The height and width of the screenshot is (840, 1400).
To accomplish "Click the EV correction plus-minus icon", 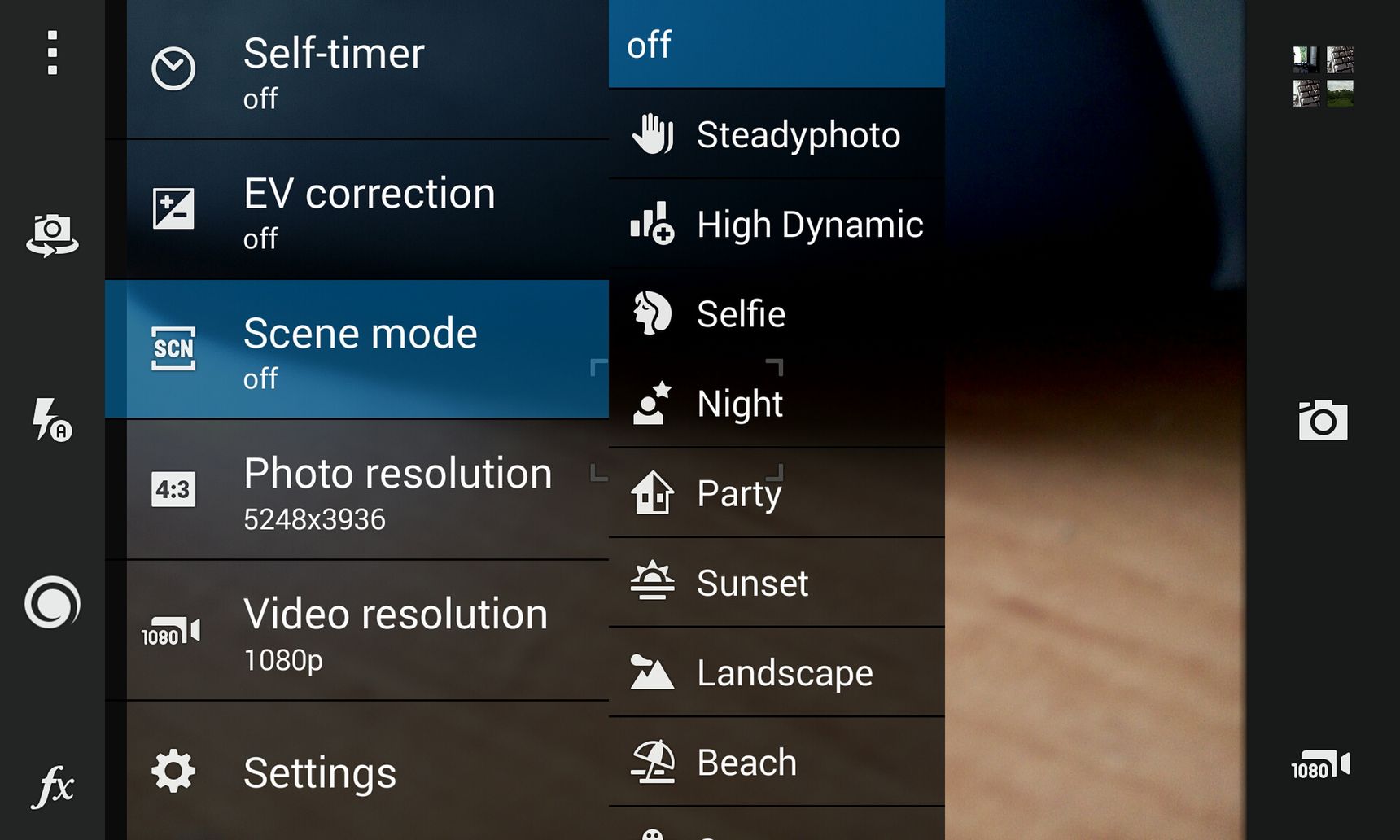I will [x=173, y=208].
